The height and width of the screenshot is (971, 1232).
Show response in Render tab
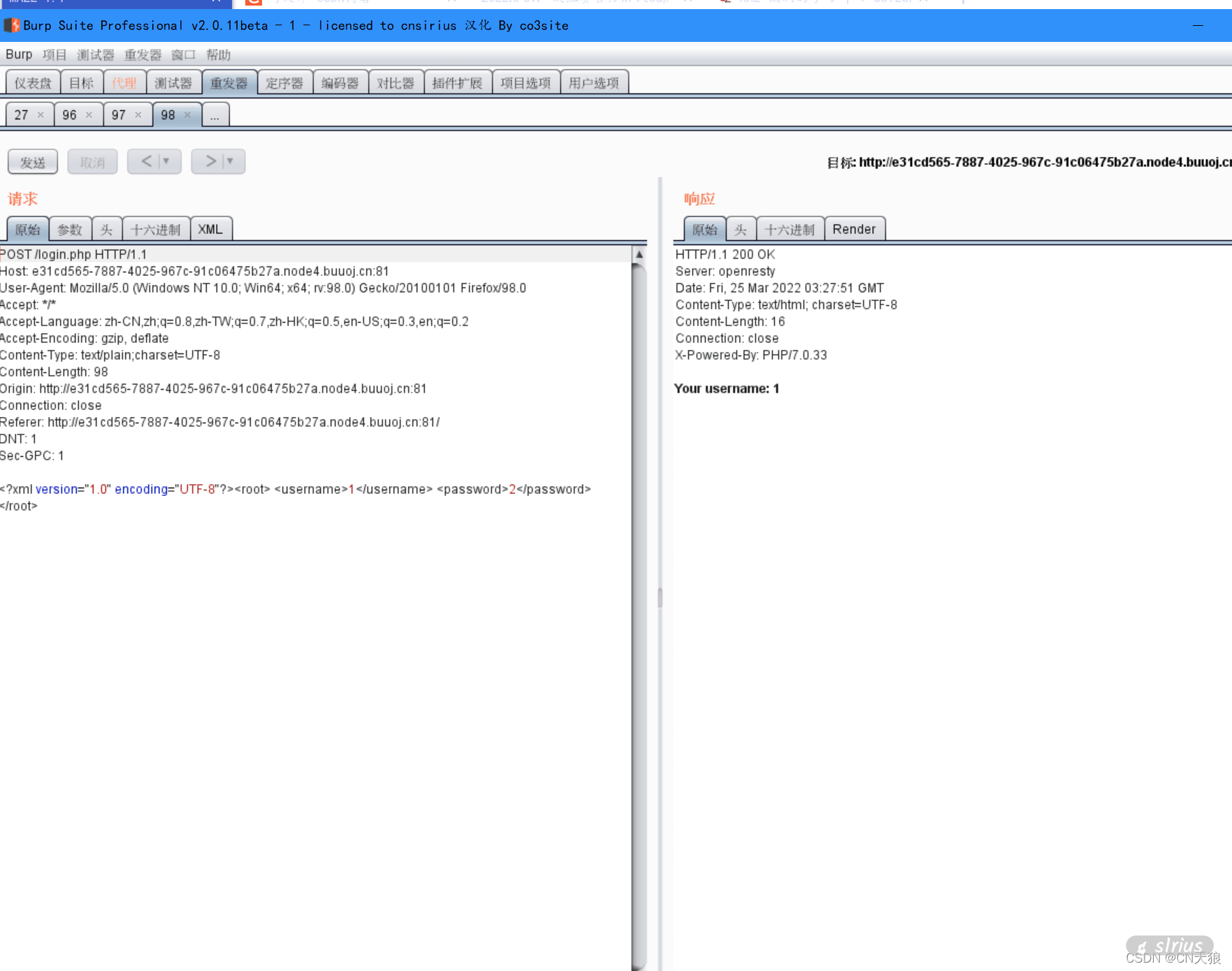(853, 229)
